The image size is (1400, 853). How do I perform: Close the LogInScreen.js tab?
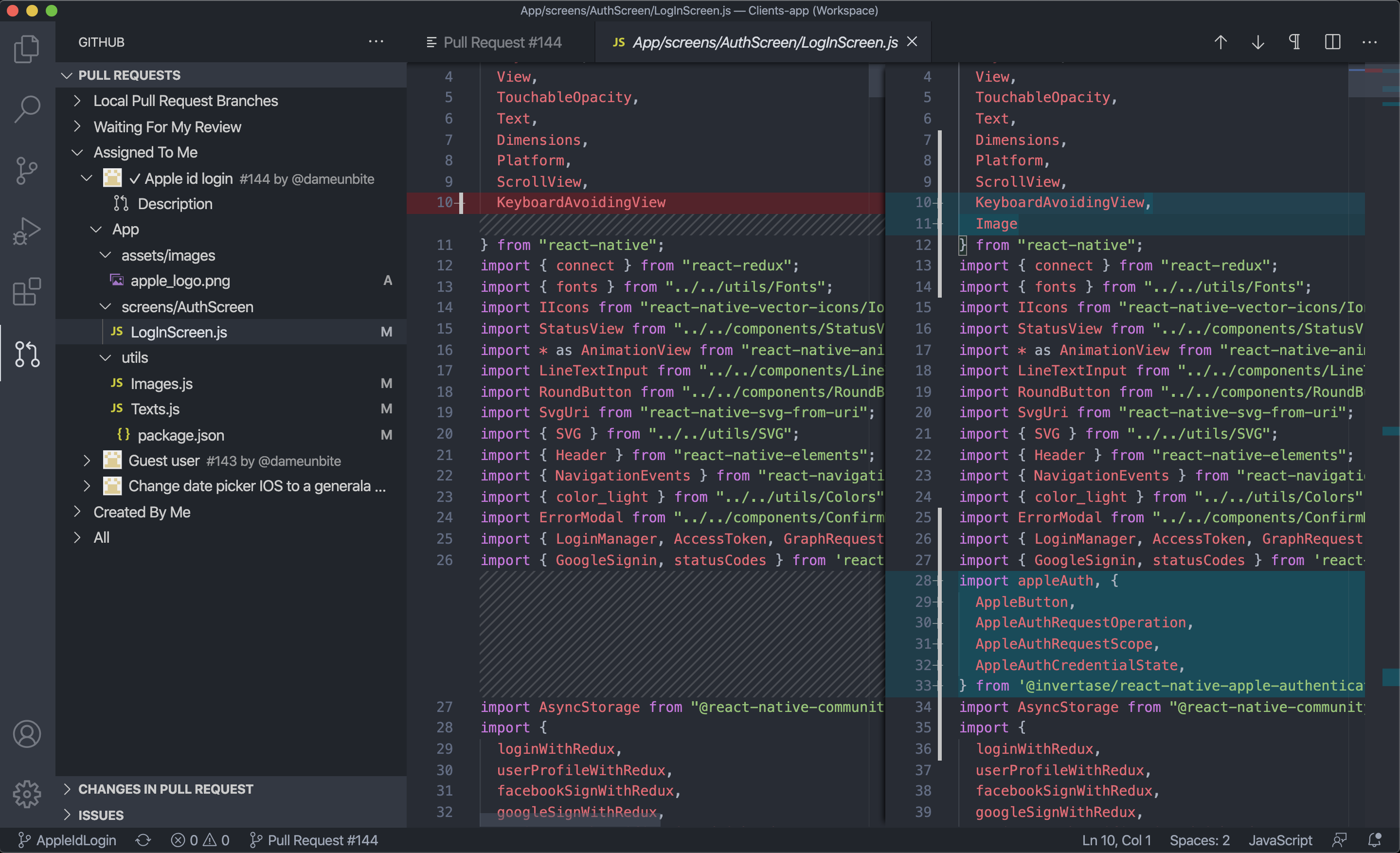(x=912, y=42)
